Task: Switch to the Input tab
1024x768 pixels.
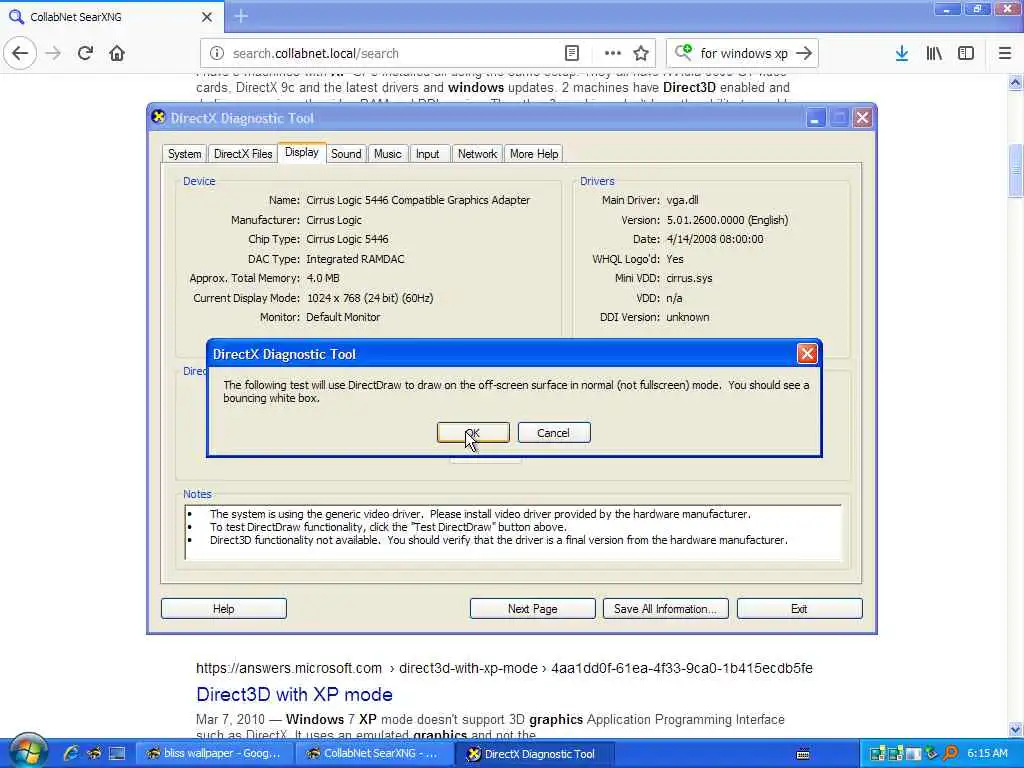Action: pyautogui.click(x=428, y=153)
